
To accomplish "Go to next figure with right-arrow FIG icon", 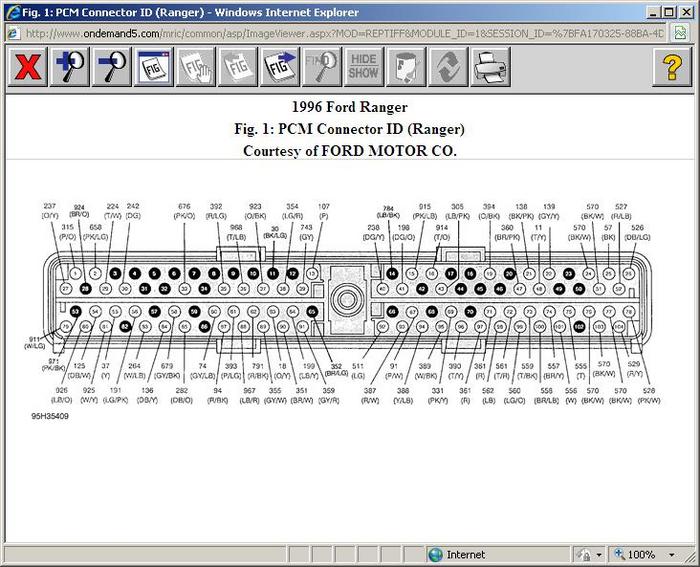I will tap(280, 67).
